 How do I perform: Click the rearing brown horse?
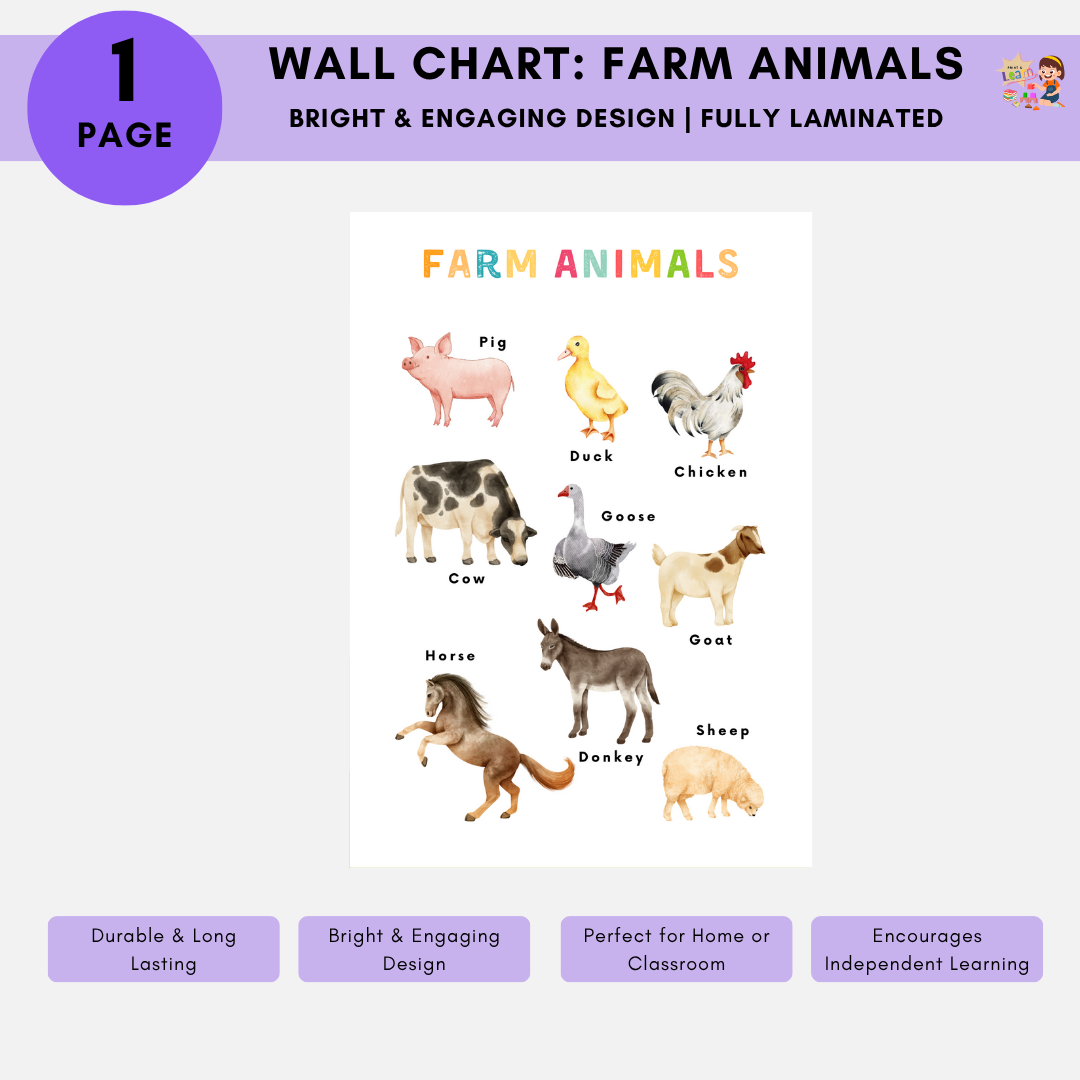[x=478, y=743]
